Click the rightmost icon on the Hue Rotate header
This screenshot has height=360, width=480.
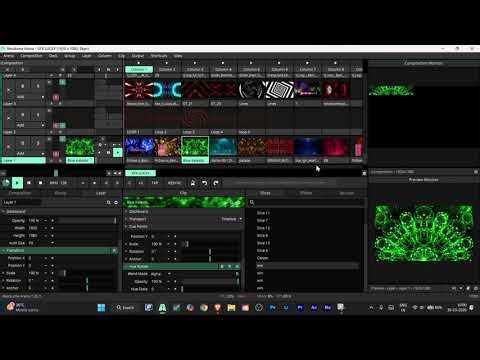[237, 266]
